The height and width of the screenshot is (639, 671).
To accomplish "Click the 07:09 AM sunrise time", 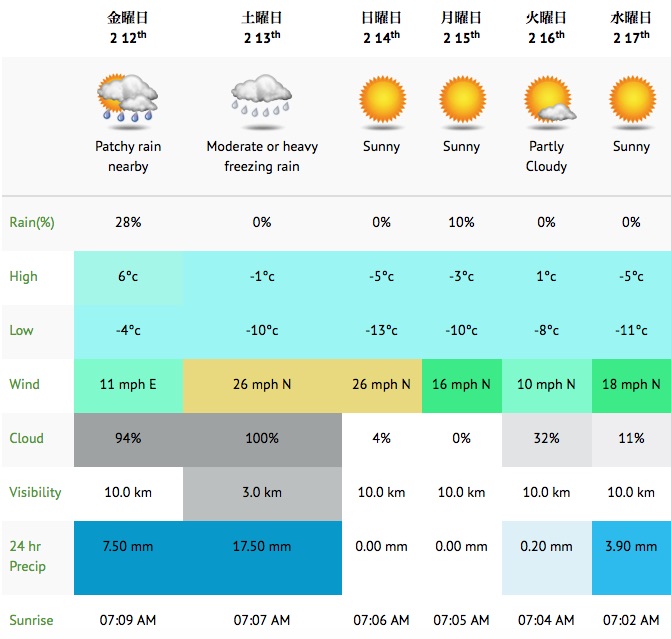I will click(x=128, y=620).
